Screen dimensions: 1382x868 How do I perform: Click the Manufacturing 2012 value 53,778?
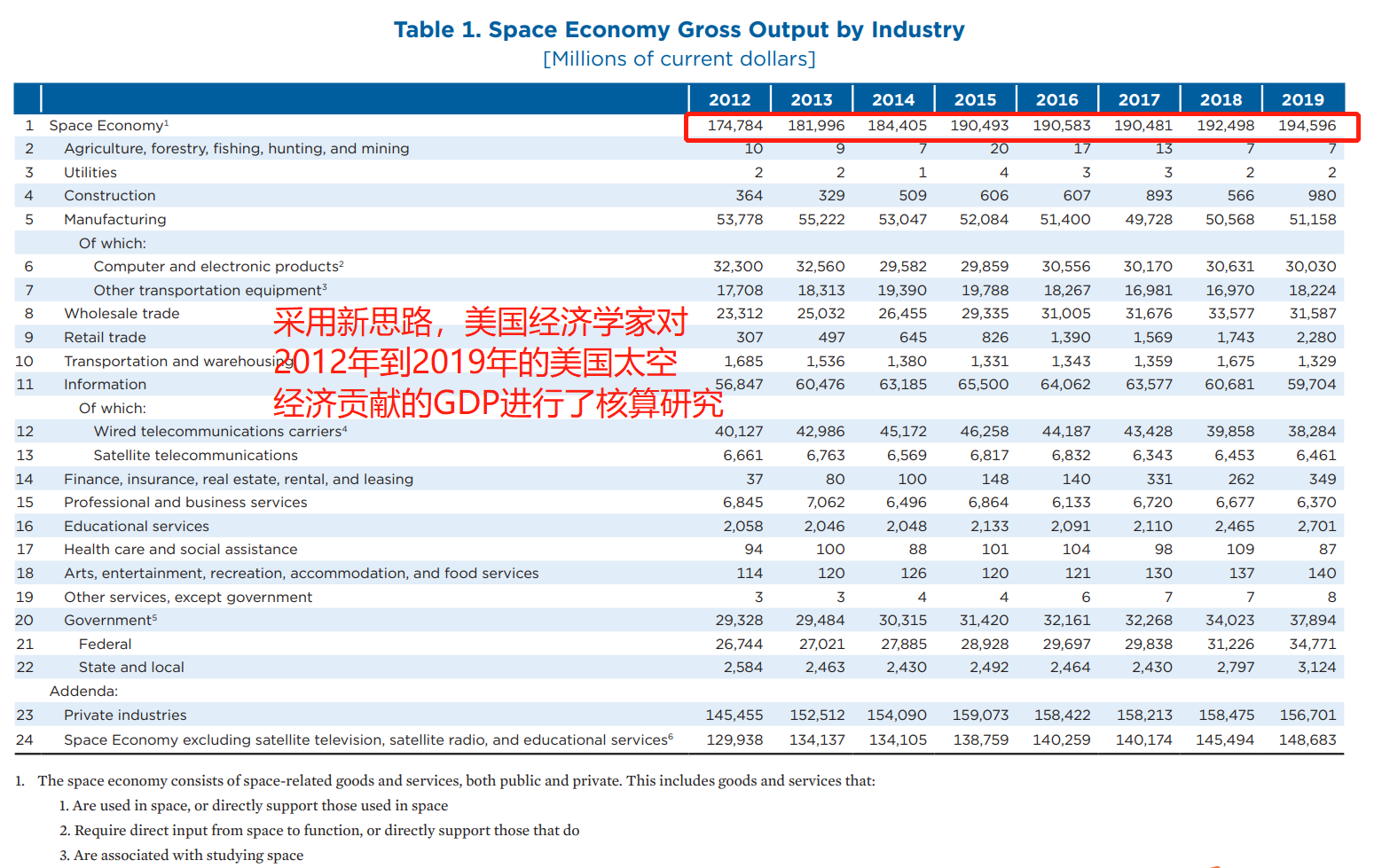pyautogui.click(x=740, y=219)
